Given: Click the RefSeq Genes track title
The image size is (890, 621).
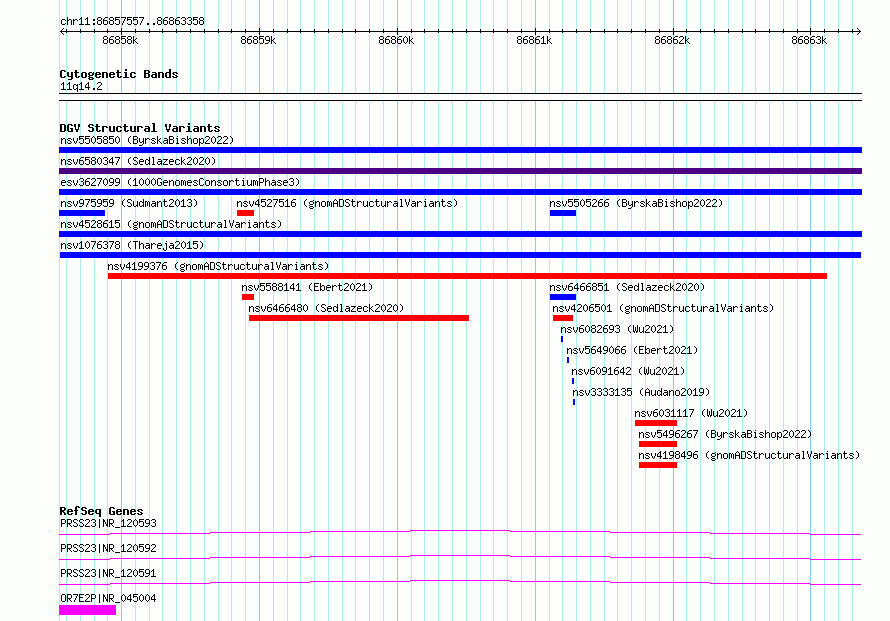Looking at the screenshot, I should pos(101,511).
